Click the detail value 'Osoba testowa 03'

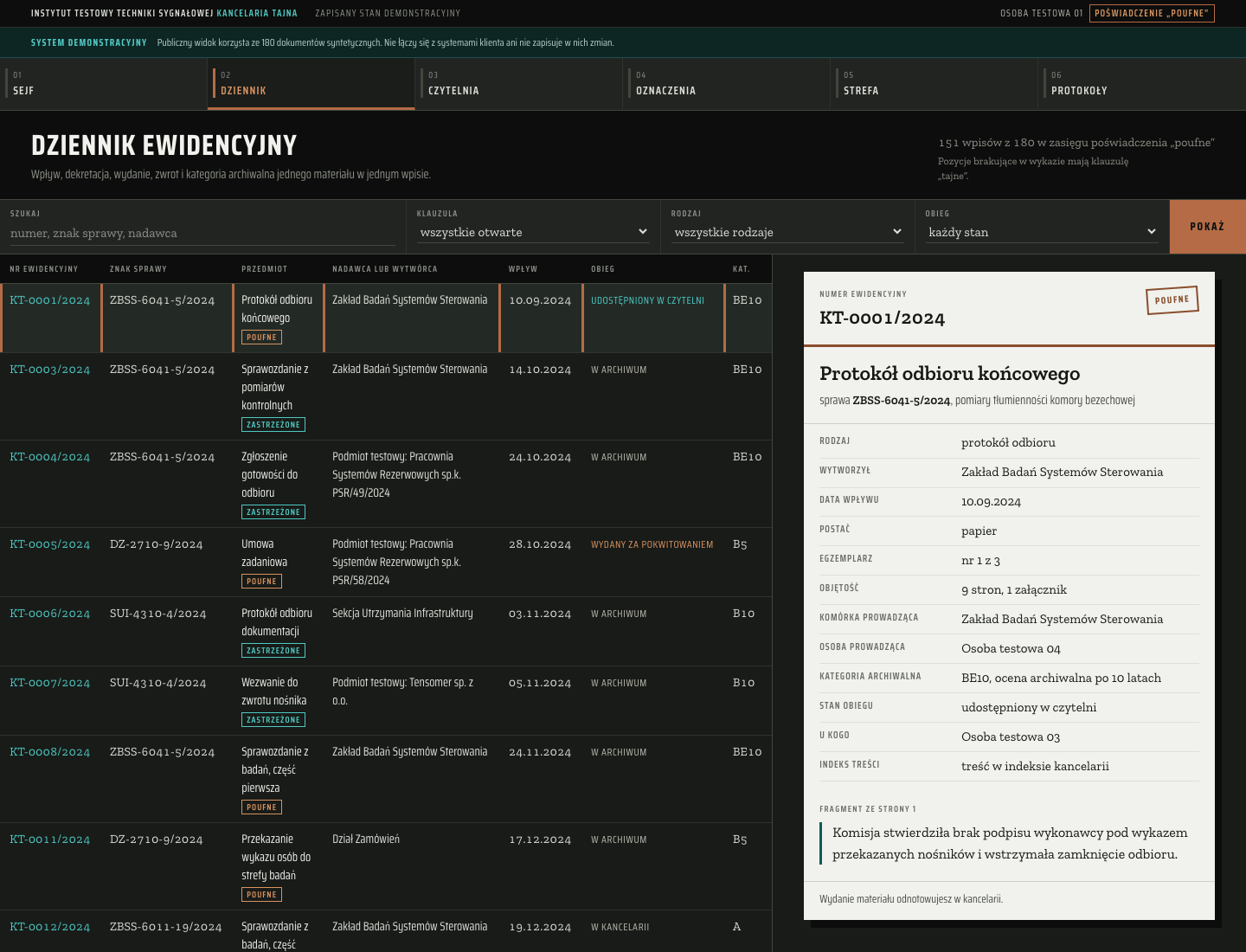point(1011,737)
